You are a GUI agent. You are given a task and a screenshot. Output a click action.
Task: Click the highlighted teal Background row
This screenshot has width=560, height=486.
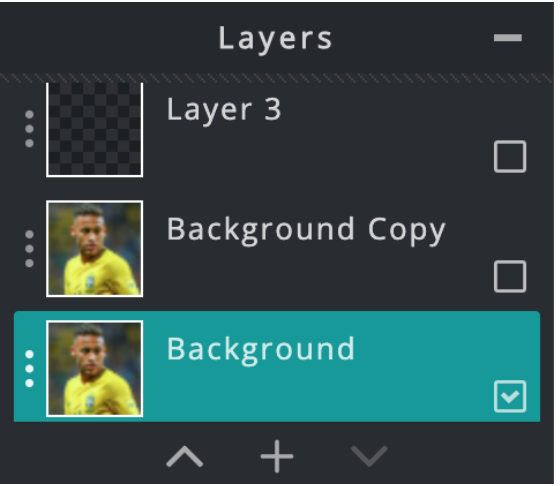[x=277, y=366]
